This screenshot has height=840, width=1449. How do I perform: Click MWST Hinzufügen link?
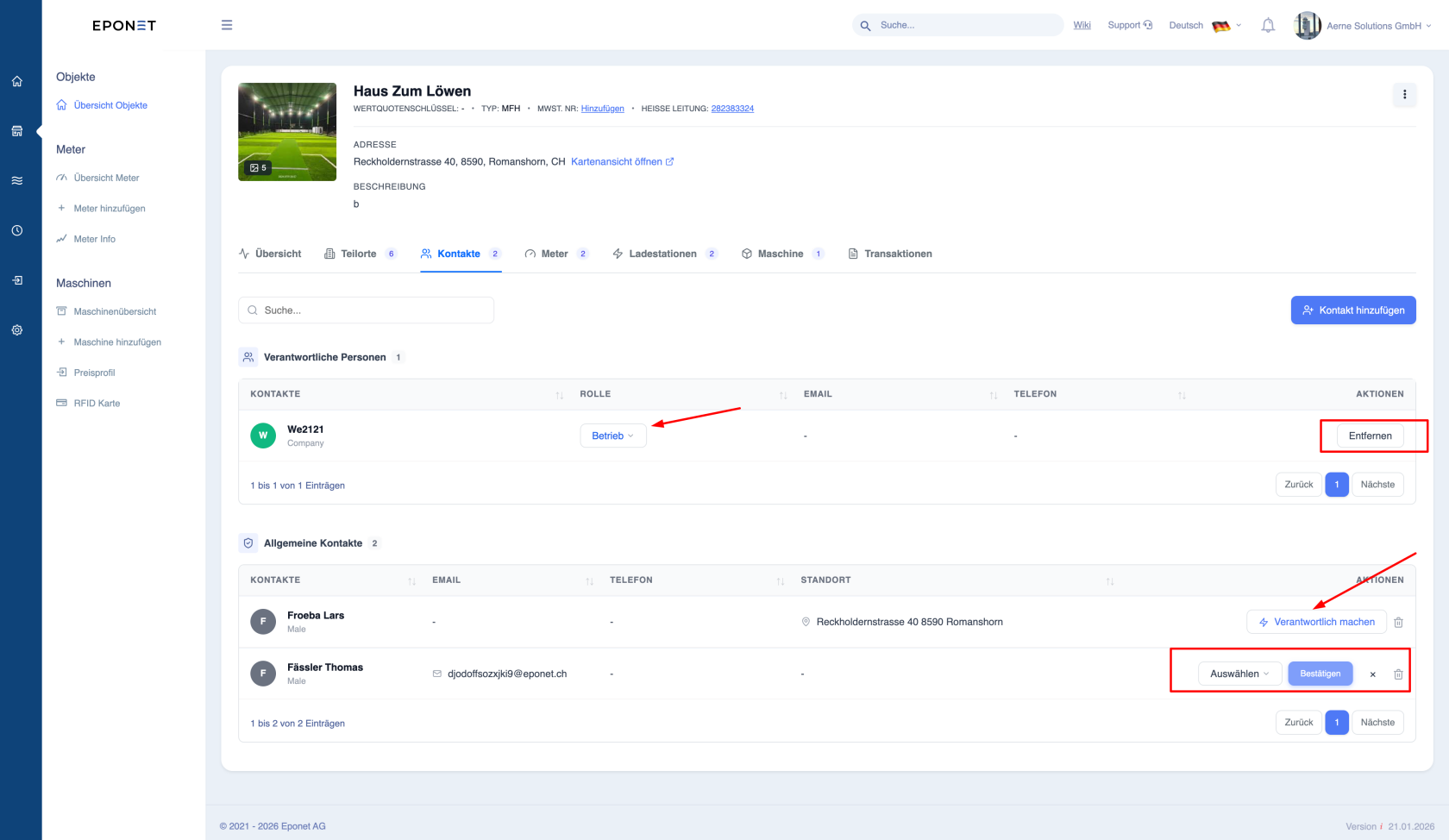(602, 109)
